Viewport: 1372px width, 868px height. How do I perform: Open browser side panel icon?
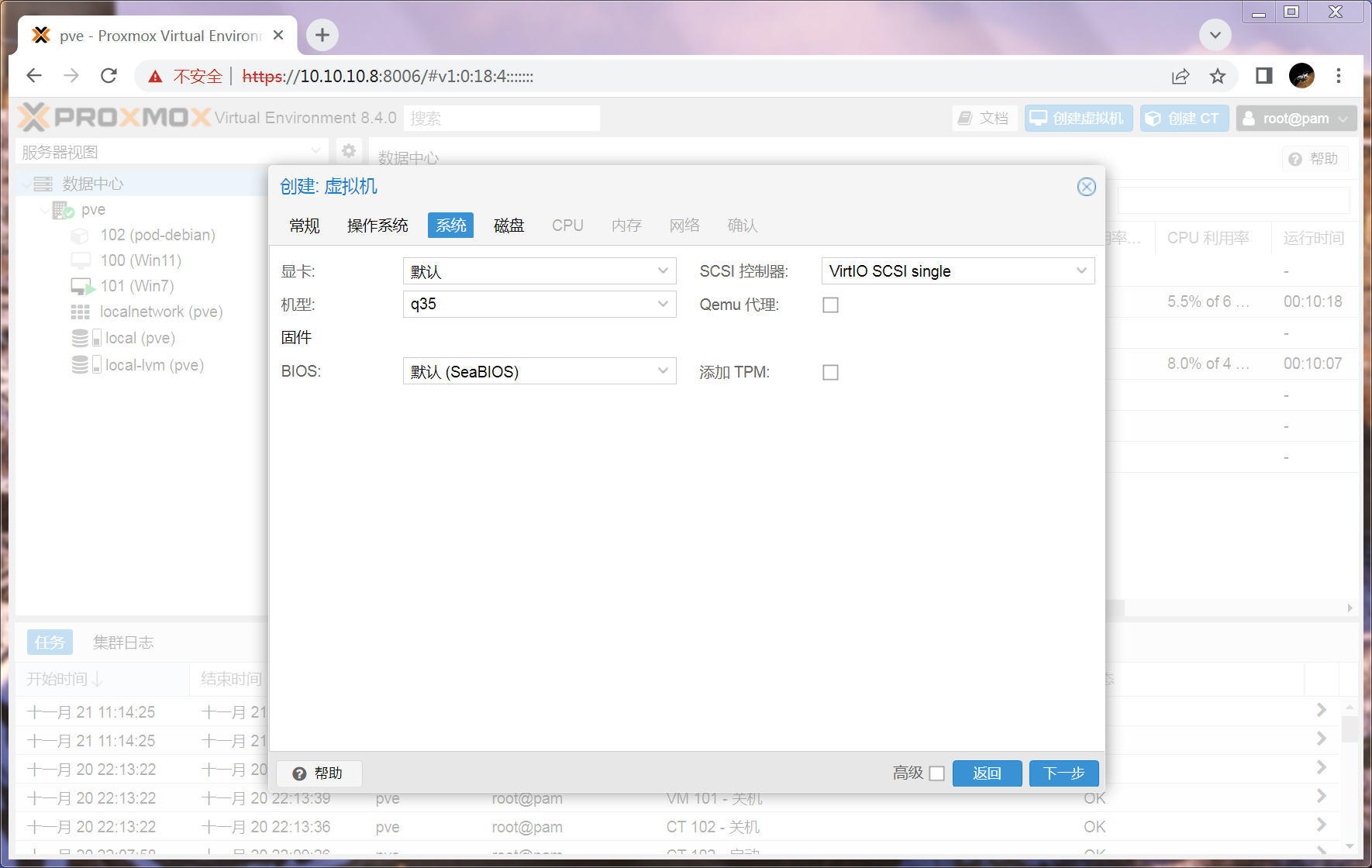[1263, 76]
